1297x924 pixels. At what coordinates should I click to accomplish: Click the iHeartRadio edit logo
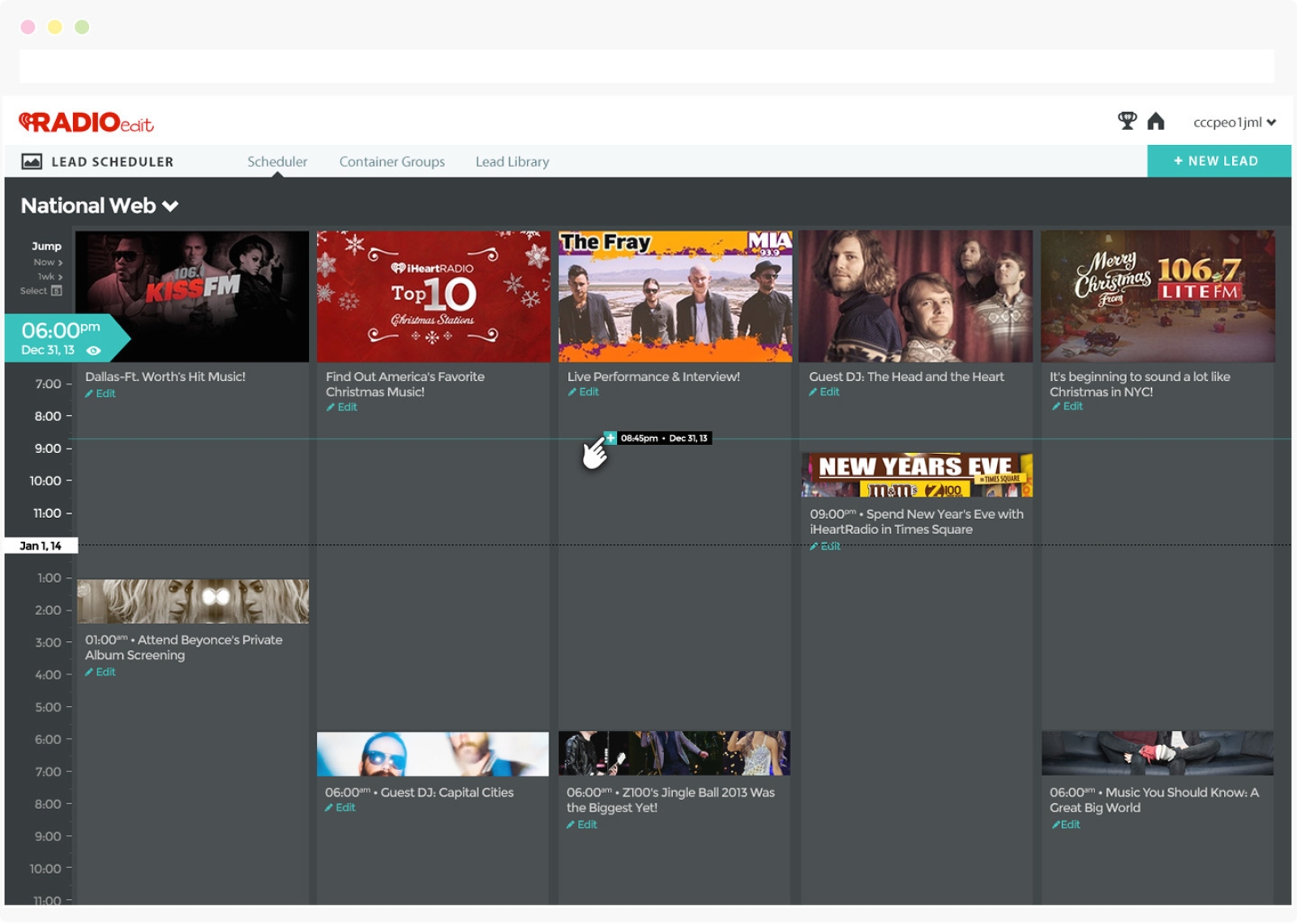(86, 122)
